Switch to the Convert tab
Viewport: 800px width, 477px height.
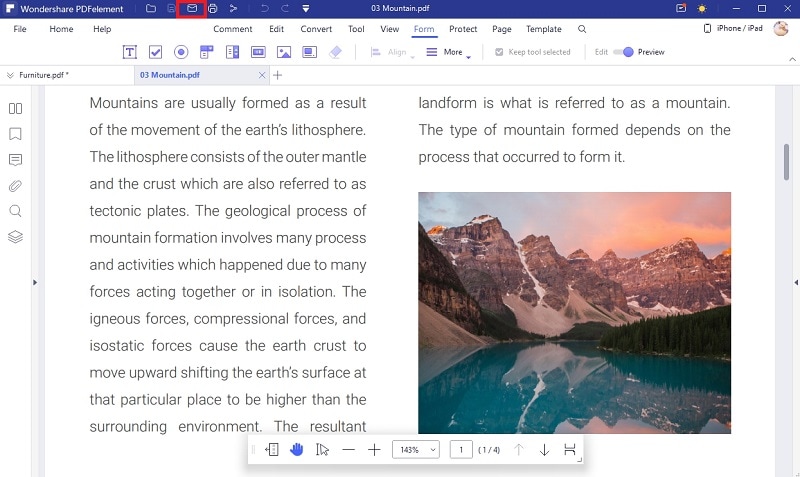tap(316, 29)
